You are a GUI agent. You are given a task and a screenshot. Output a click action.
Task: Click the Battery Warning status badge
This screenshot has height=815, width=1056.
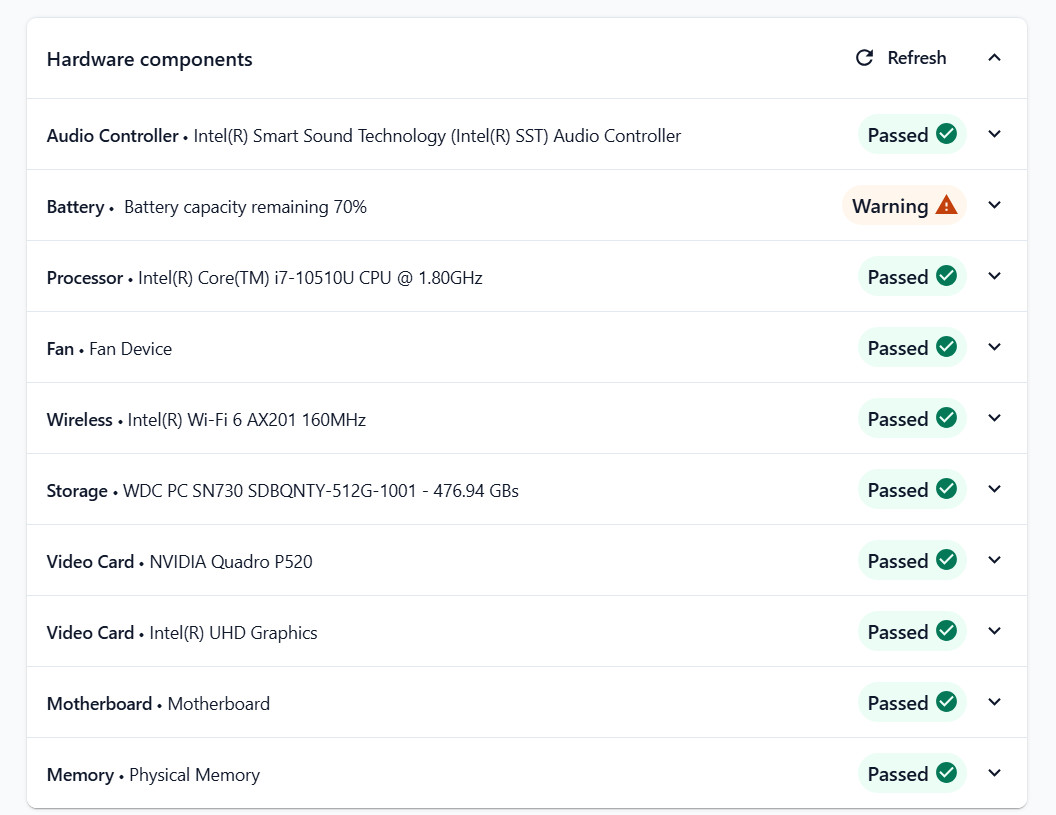click(x=904, y=205)
